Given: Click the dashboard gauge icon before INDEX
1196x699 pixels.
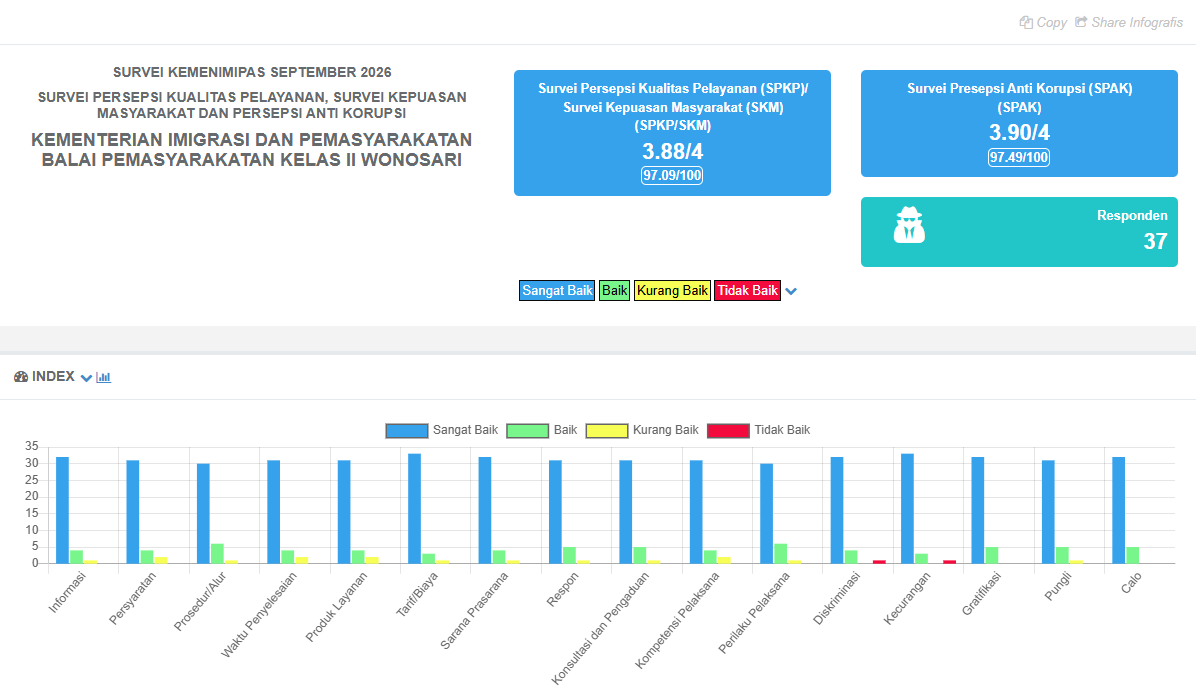Looking at the screenshot, I should 21,377.
